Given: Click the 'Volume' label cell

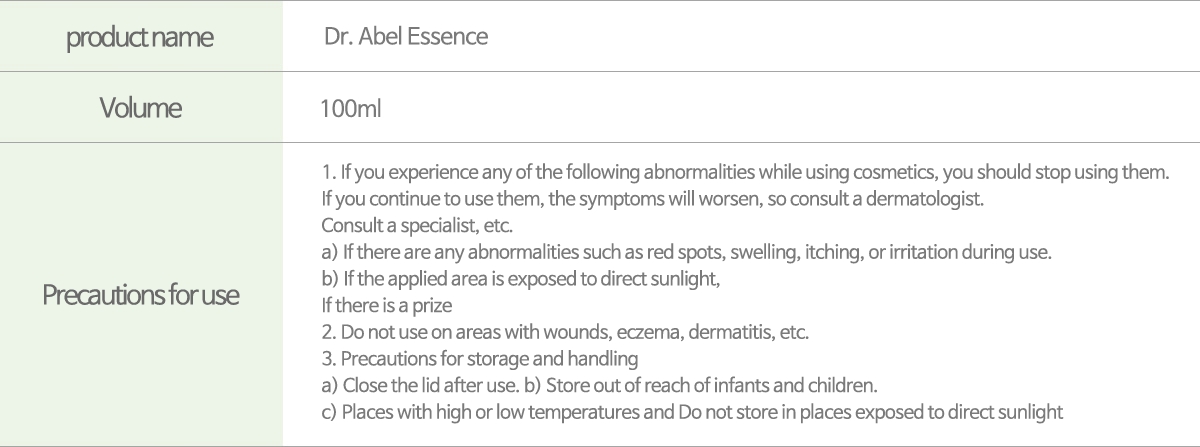Looking at the screenshot, I should [141, 108].
